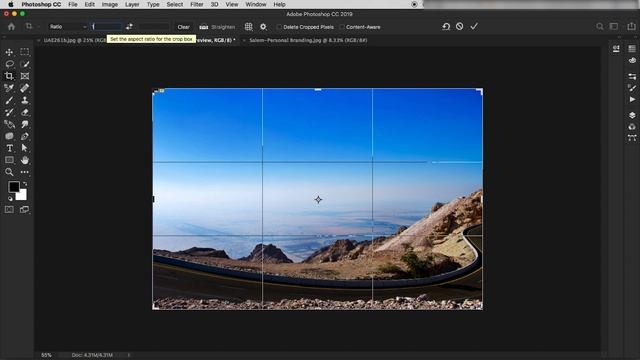This screenshot has width=640, height=360.
Task: Select the Path Selection arrow tool
Action: [x=24, y=148]
